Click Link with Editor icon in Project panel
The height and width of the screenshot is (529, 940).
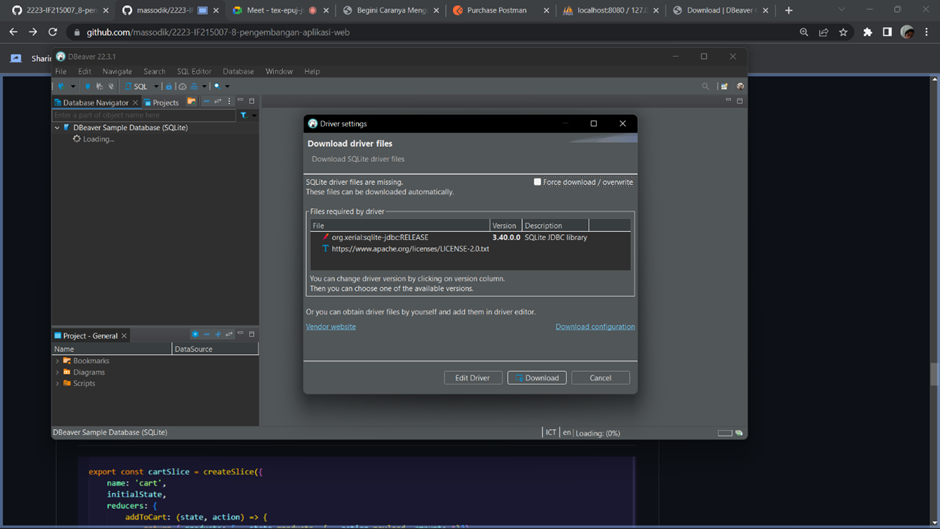click(229, 334)
